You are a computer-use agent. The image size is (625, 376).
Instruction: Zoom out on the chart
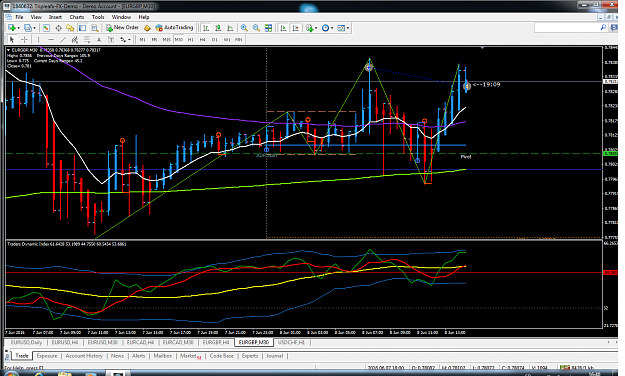pos(256,28)
